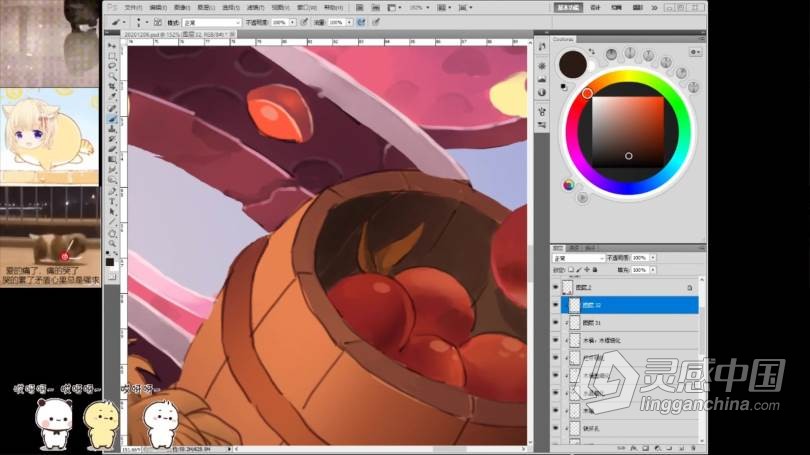Open the 编辑 (Edit) menu
The image size is (810, 455).
pyautogui.click(x=158, y=8)
